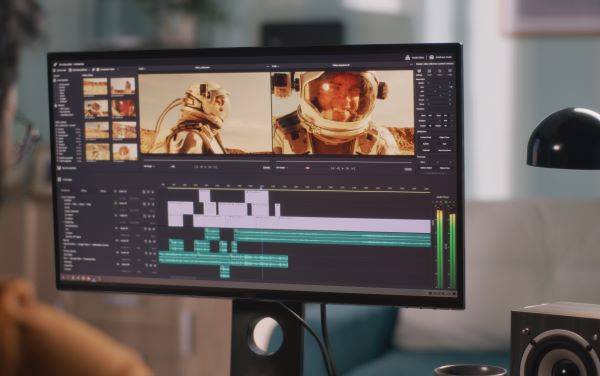Toggle first header icon on the third video track
The height and width of the screenshot is (376, 600).
point(145,216)
